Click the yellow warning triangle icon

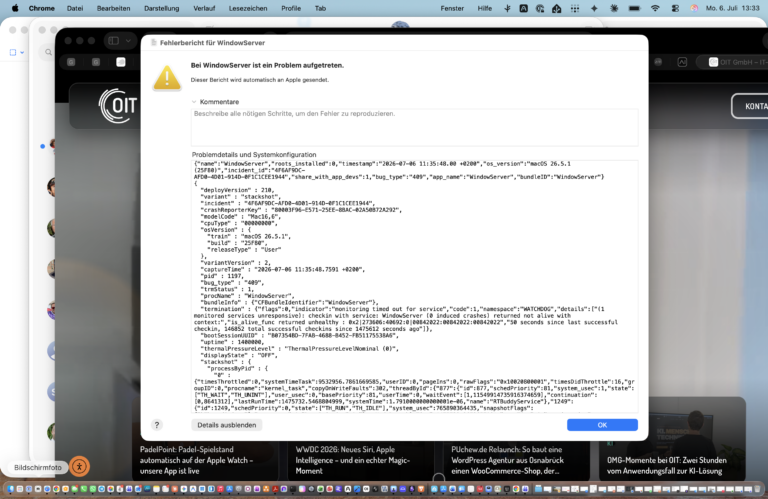(x=167, y=78)
